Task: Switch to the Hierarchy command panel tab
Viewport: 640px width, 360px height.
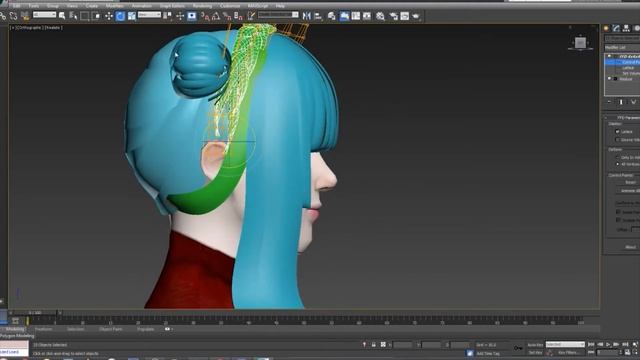Action: coord(626,28)
